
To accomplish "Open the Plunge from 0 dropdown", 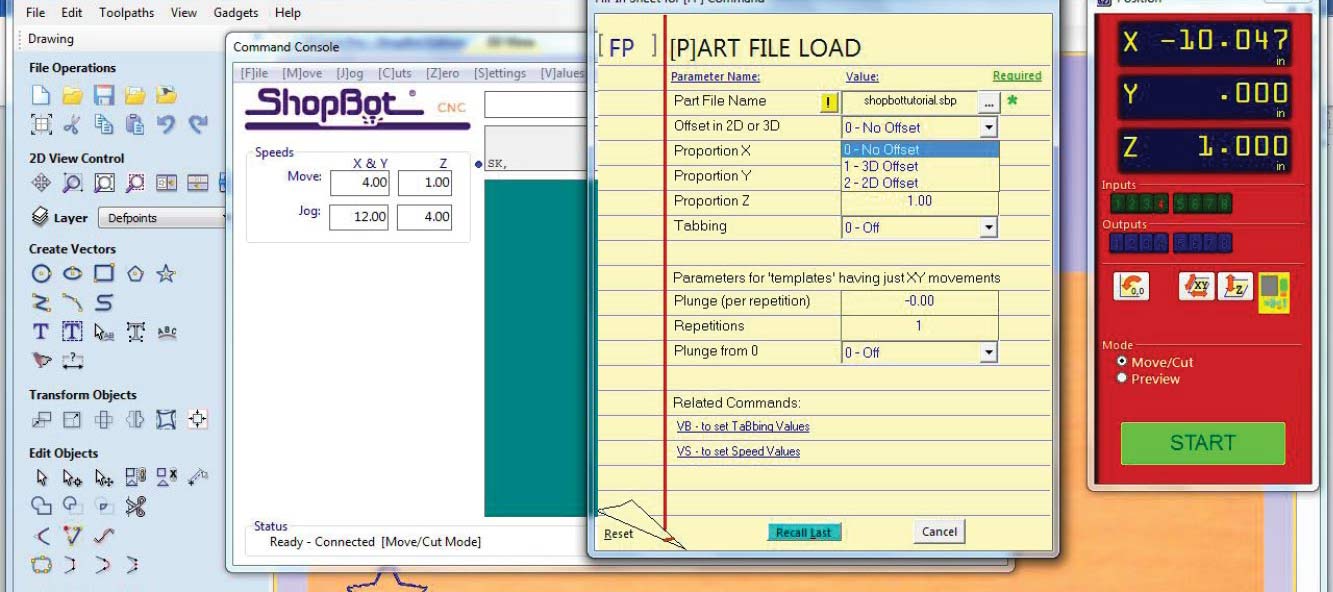I will pyautogui.click(x=988, y=352).
